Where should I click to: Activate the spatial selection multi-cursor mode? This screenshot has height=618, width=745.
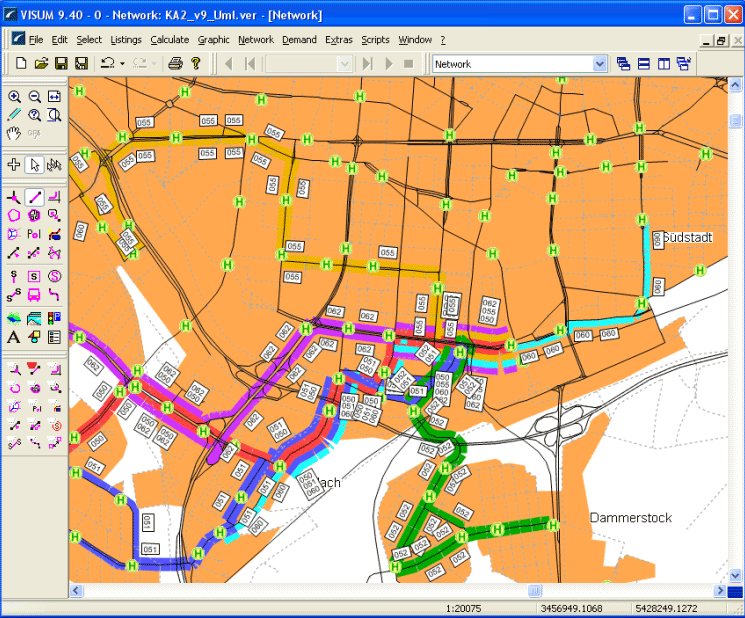54,165
